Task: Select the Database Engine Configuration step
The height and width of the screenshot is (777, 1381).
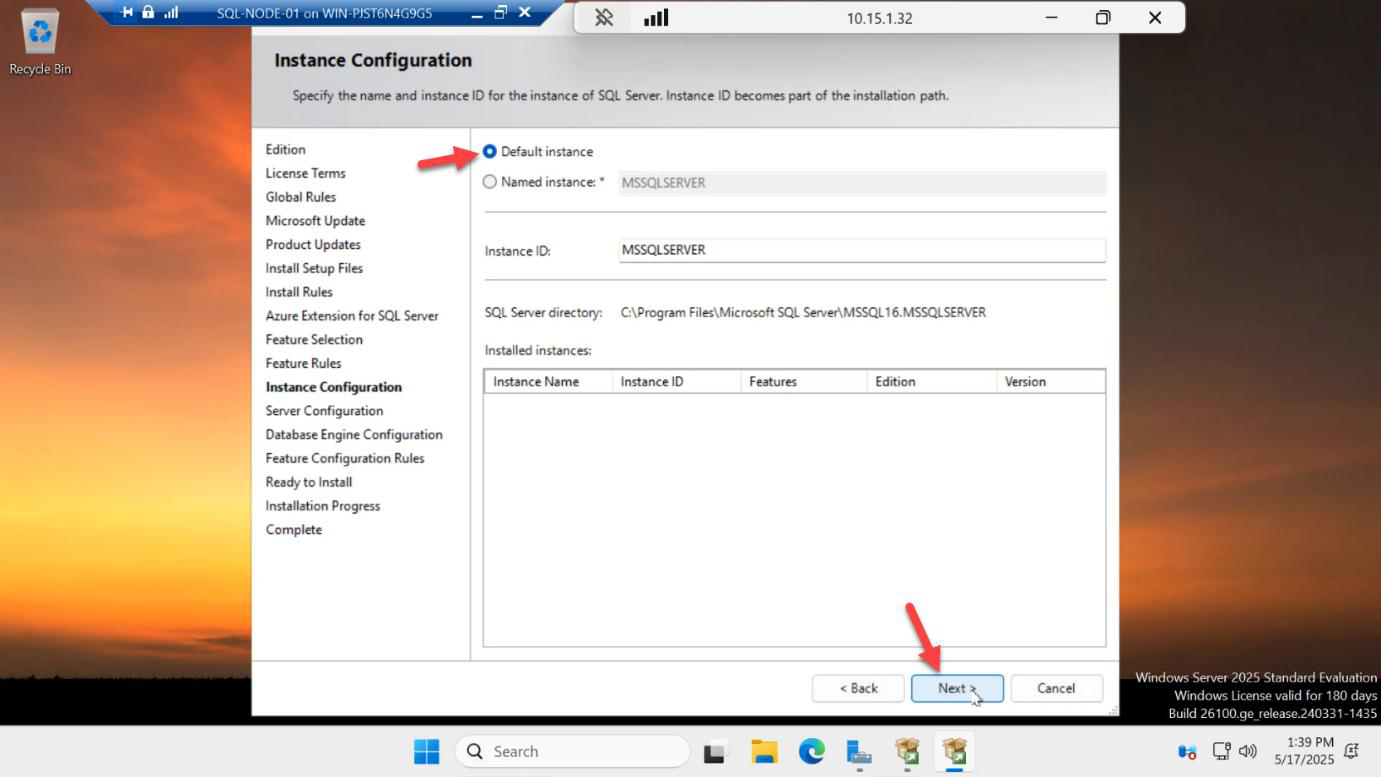Action: [x=354, y=434]
